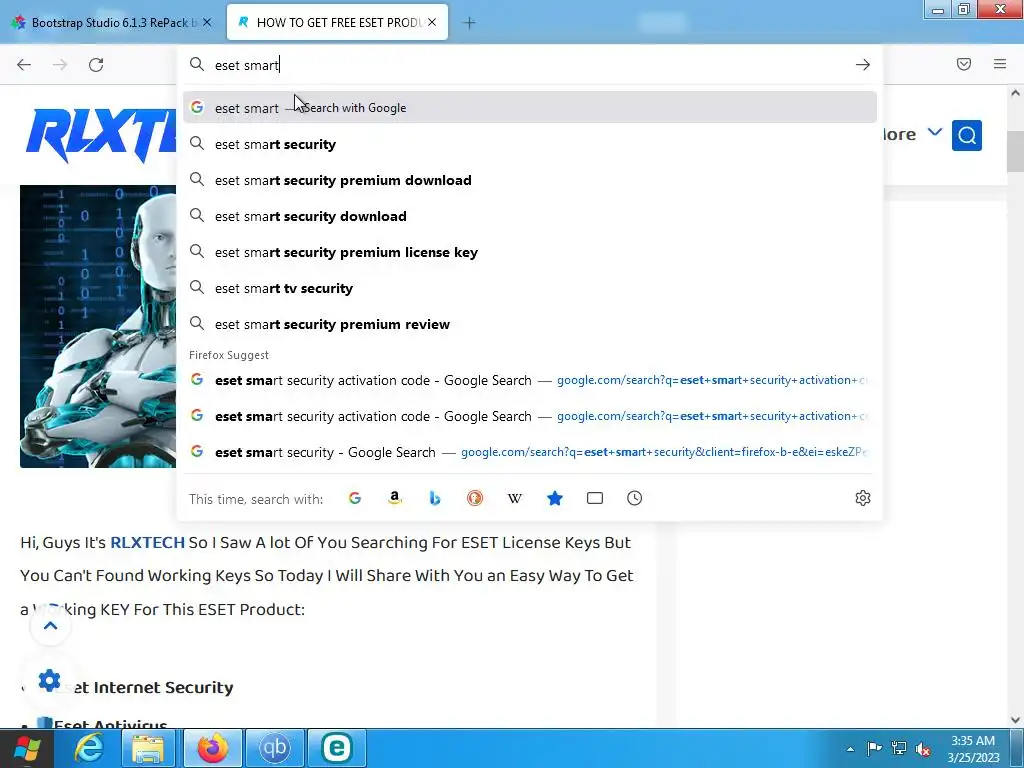Select the HOW TO GET FREE ESET tab

tap(337, 23)
